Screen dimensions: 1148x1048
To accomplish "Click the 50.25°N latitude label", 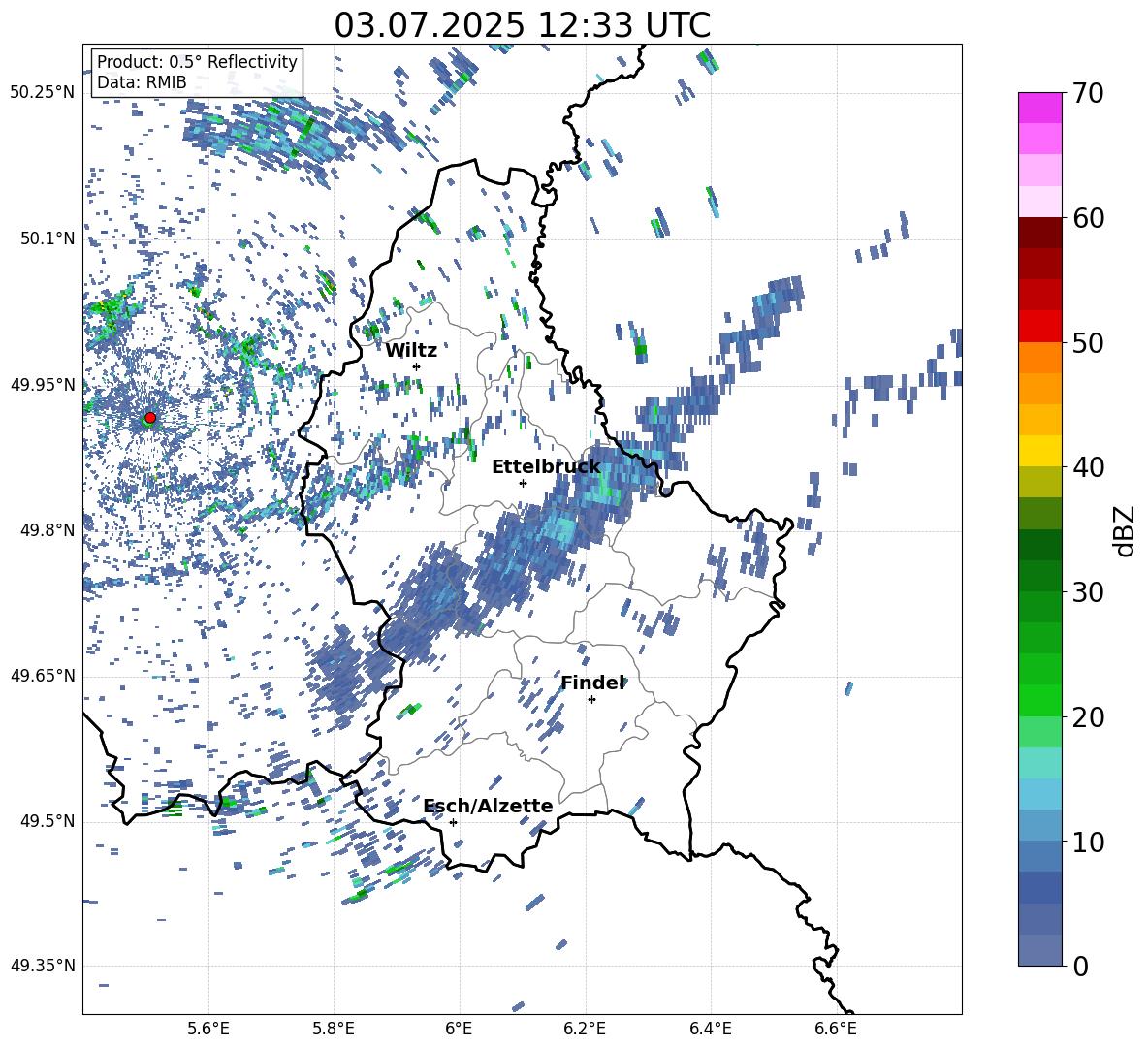I will point(43,93).
